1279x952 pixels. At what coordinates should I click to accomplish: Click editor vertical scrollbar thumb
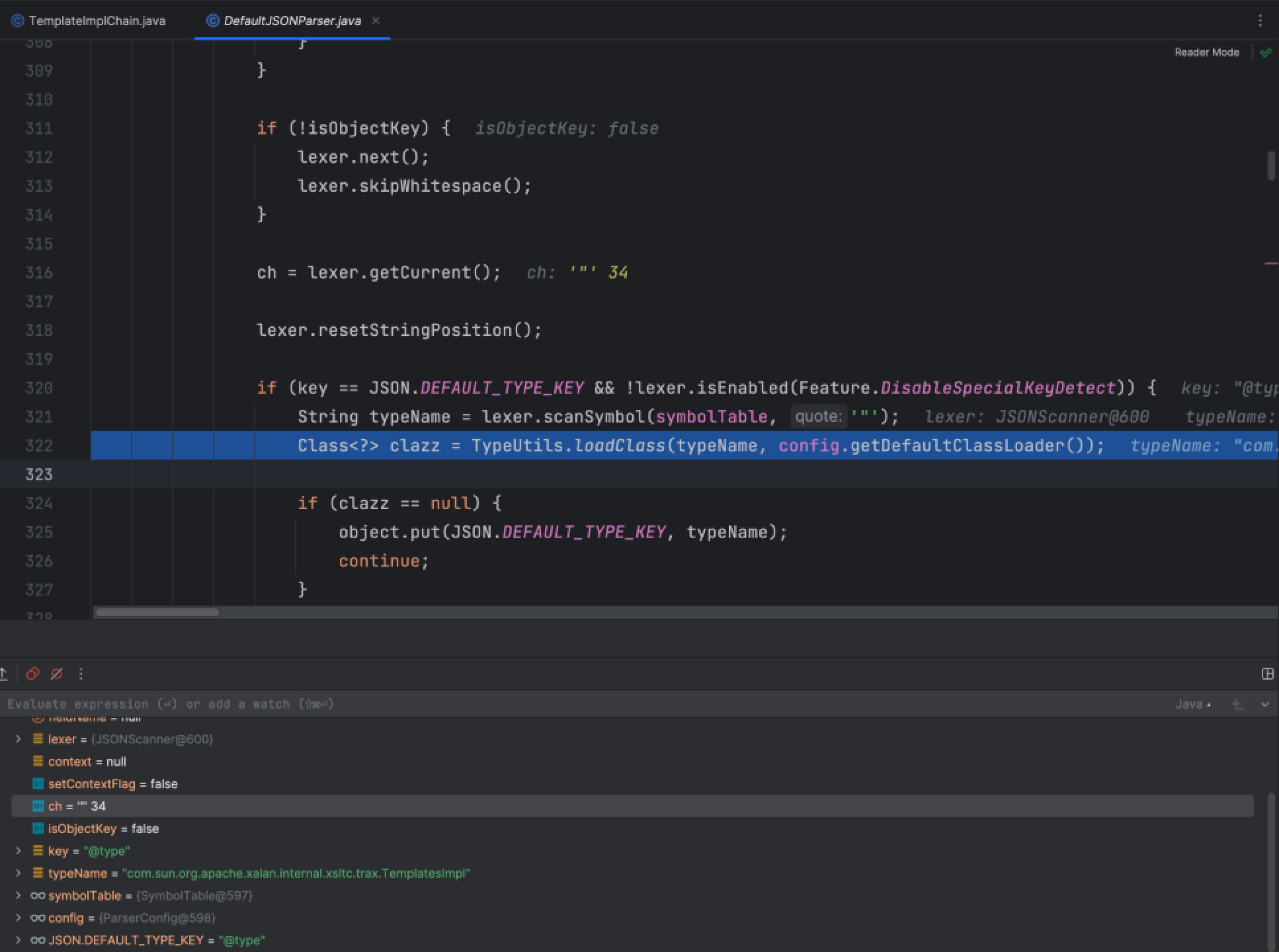click(x=1271, y=165)
